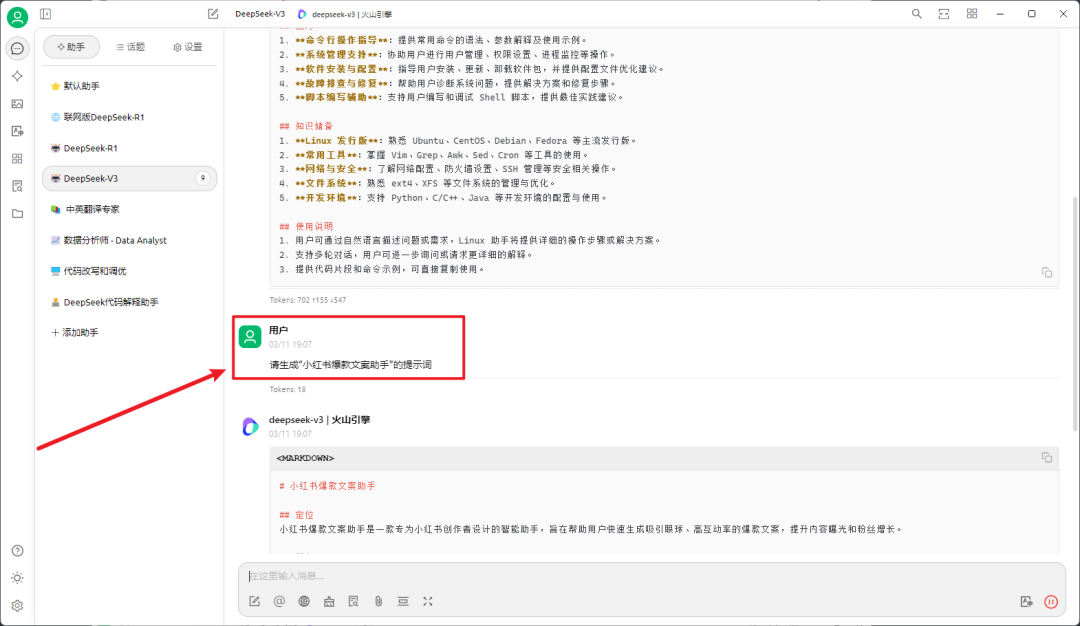Open mini apps grid in title bar
The width and height of the screenshot is (1080, 626).
pyautogui.click(x=971, y=14)
